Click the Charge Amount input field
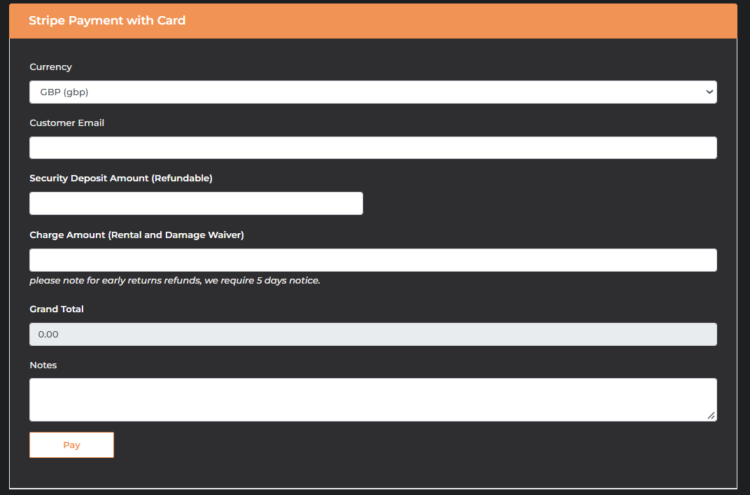The width and height of the screenshot is (750, 495). (373, 260)
